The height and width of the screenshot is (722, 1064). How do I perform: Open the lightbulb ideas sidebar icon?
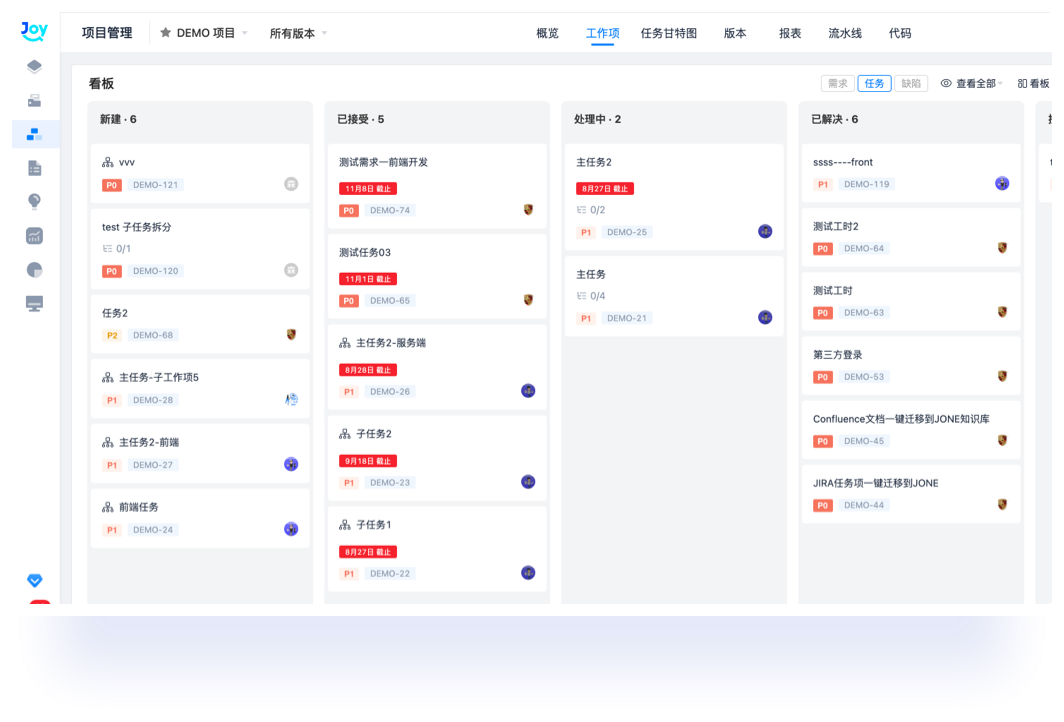(x=35, y=202)
